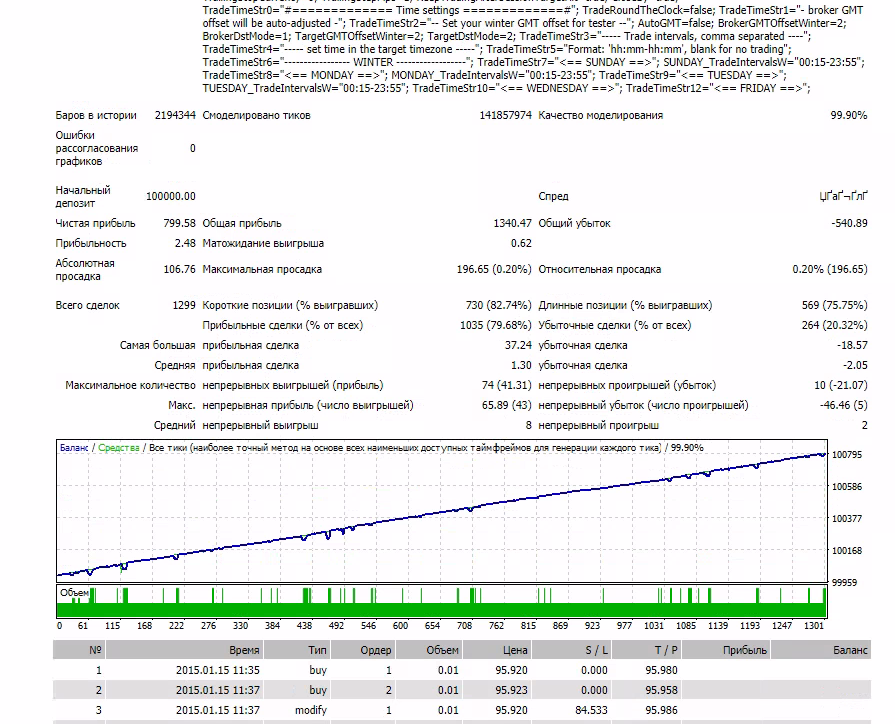Viewport: 895px width, 724px height.
Task: Select the deposit value 100000.00
Action: [171, 196]
